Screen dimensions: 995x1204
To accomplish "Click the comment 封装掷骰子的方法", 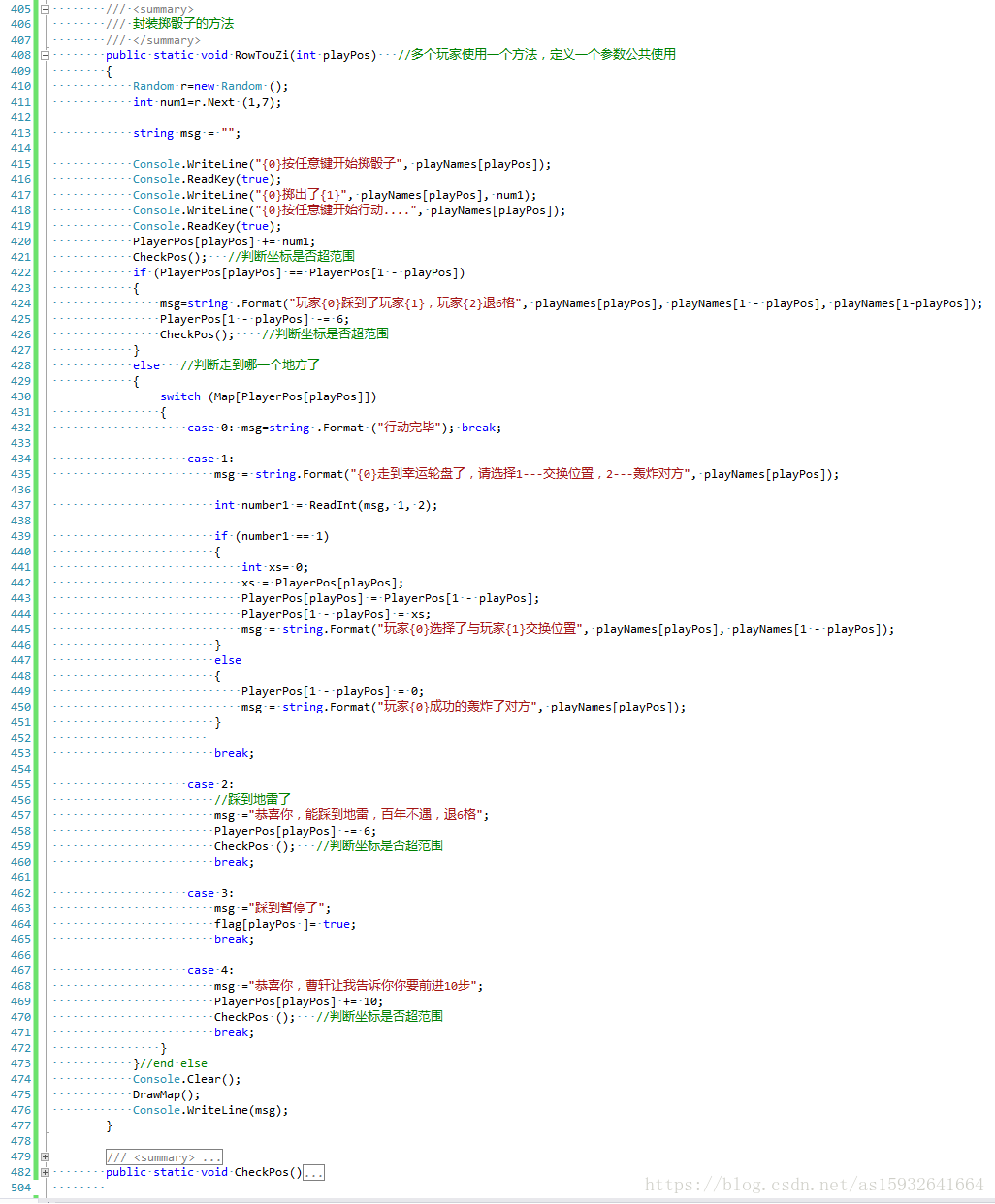I will pyautogui.click(x=183, y=24).
